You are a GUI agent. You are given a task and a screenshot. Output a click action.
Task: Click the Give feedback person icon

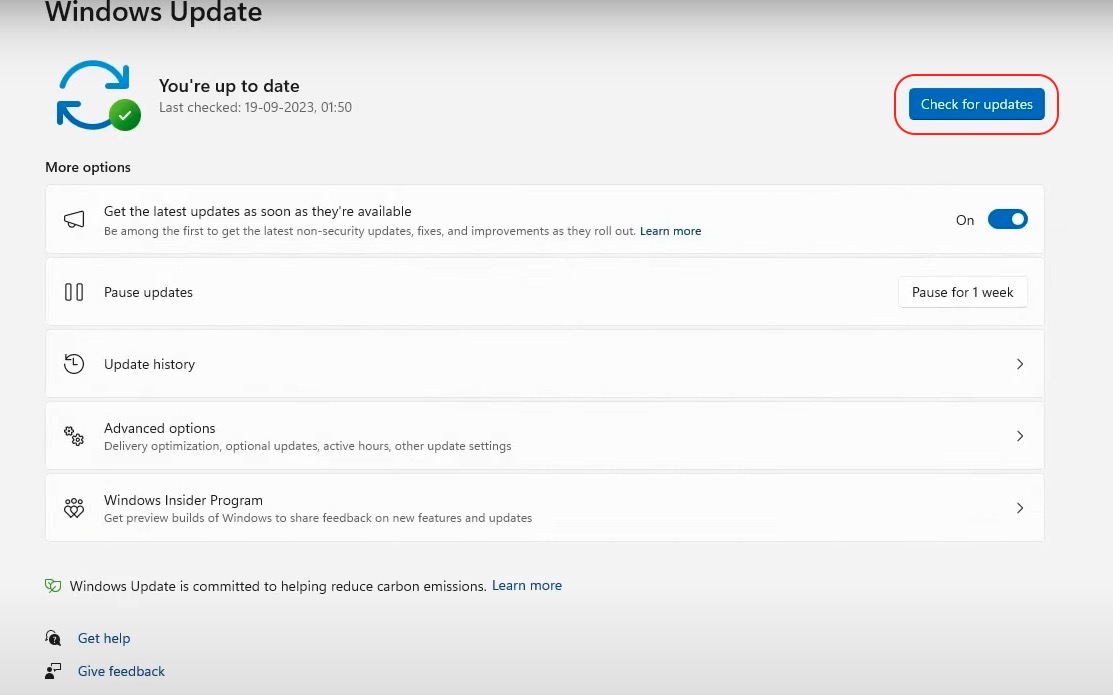(x=53, y=671)
